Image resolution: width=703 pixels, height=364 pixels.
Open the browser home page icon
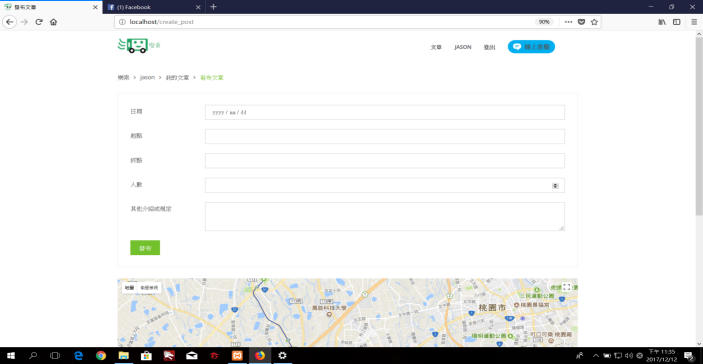click(53, 22)
